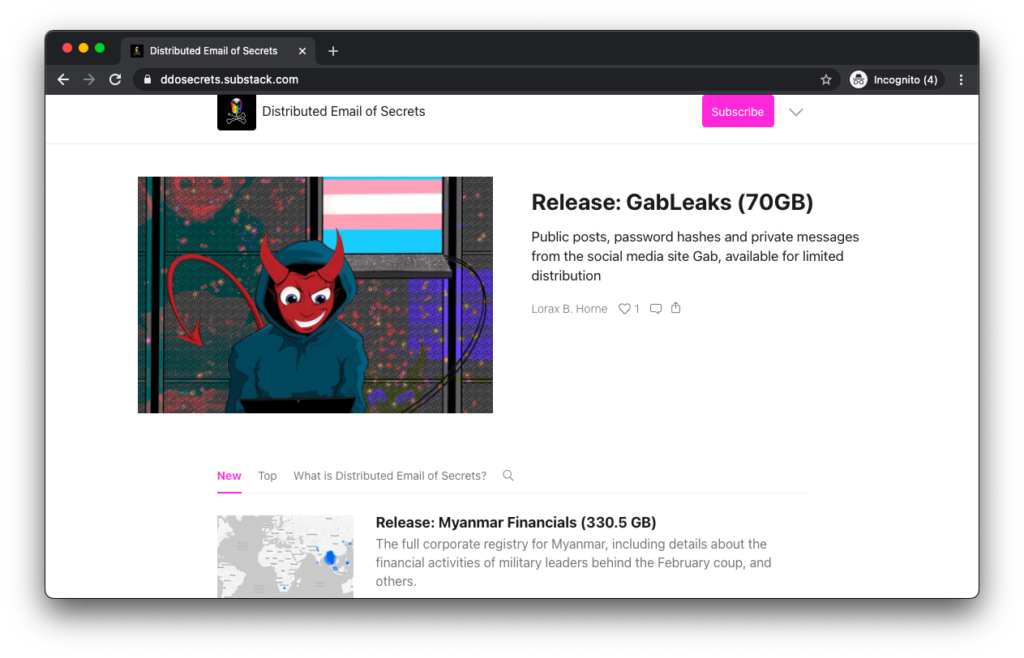Reload the page with refresh icon
1024x658 pixels.
[115, 80]
